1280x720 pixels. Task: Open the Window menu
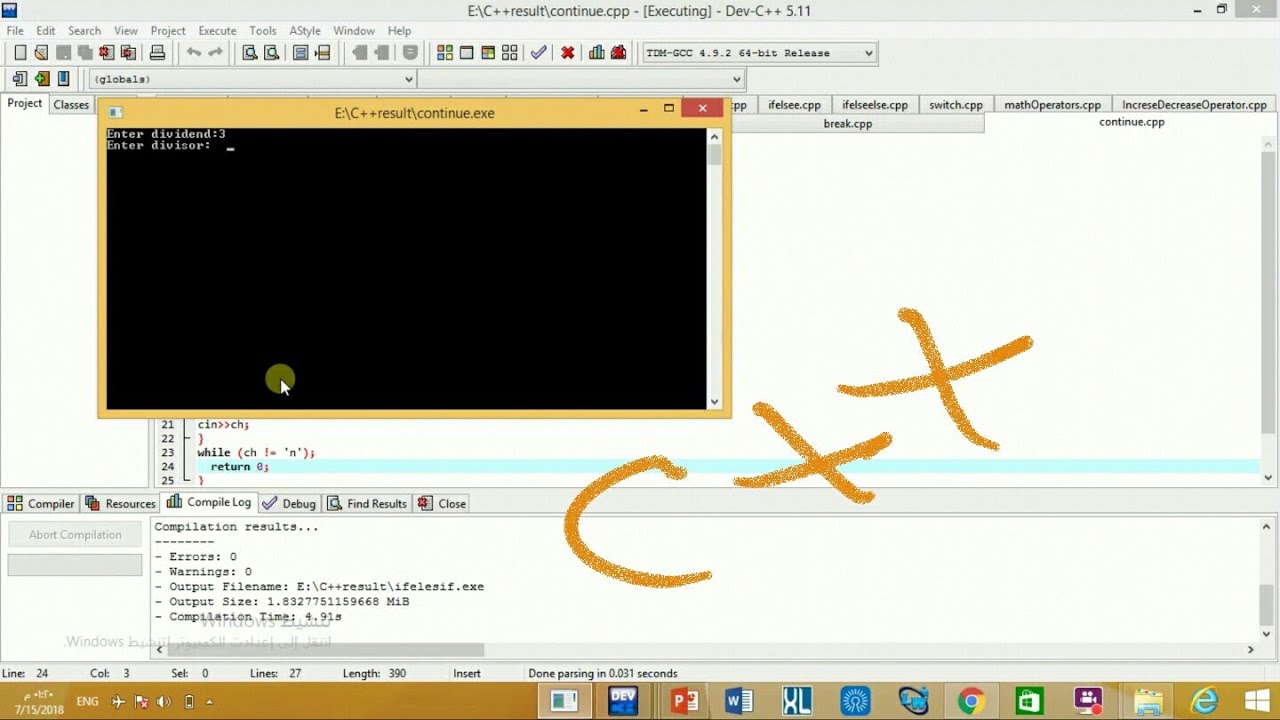point(354,31)
